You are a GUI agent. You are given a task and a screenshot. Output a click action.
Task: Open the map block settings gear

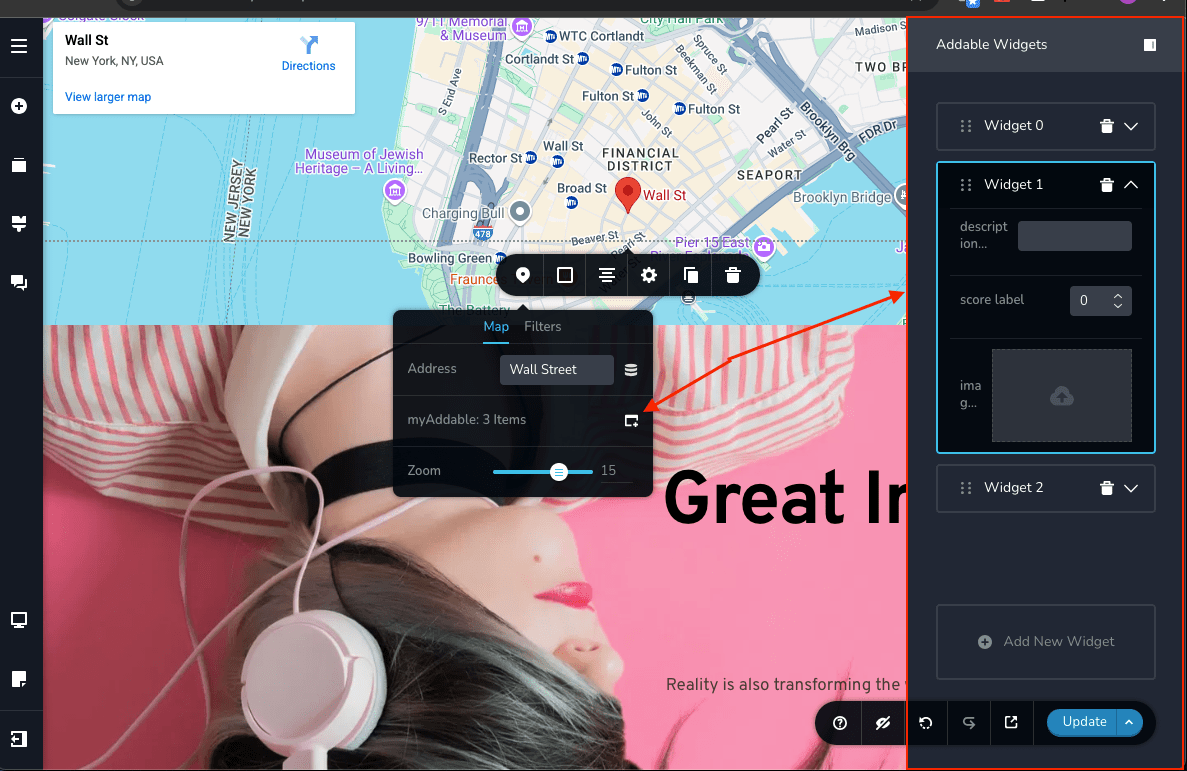(x=648, y=275)
